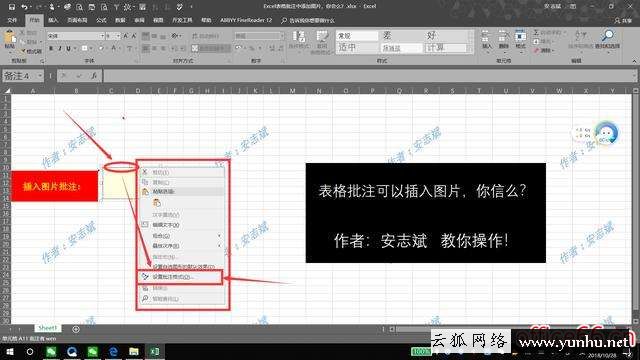Click Decrease Font Size icon
Screen dimensions: 640x360
pyautogui.click(x=133, y=36)
